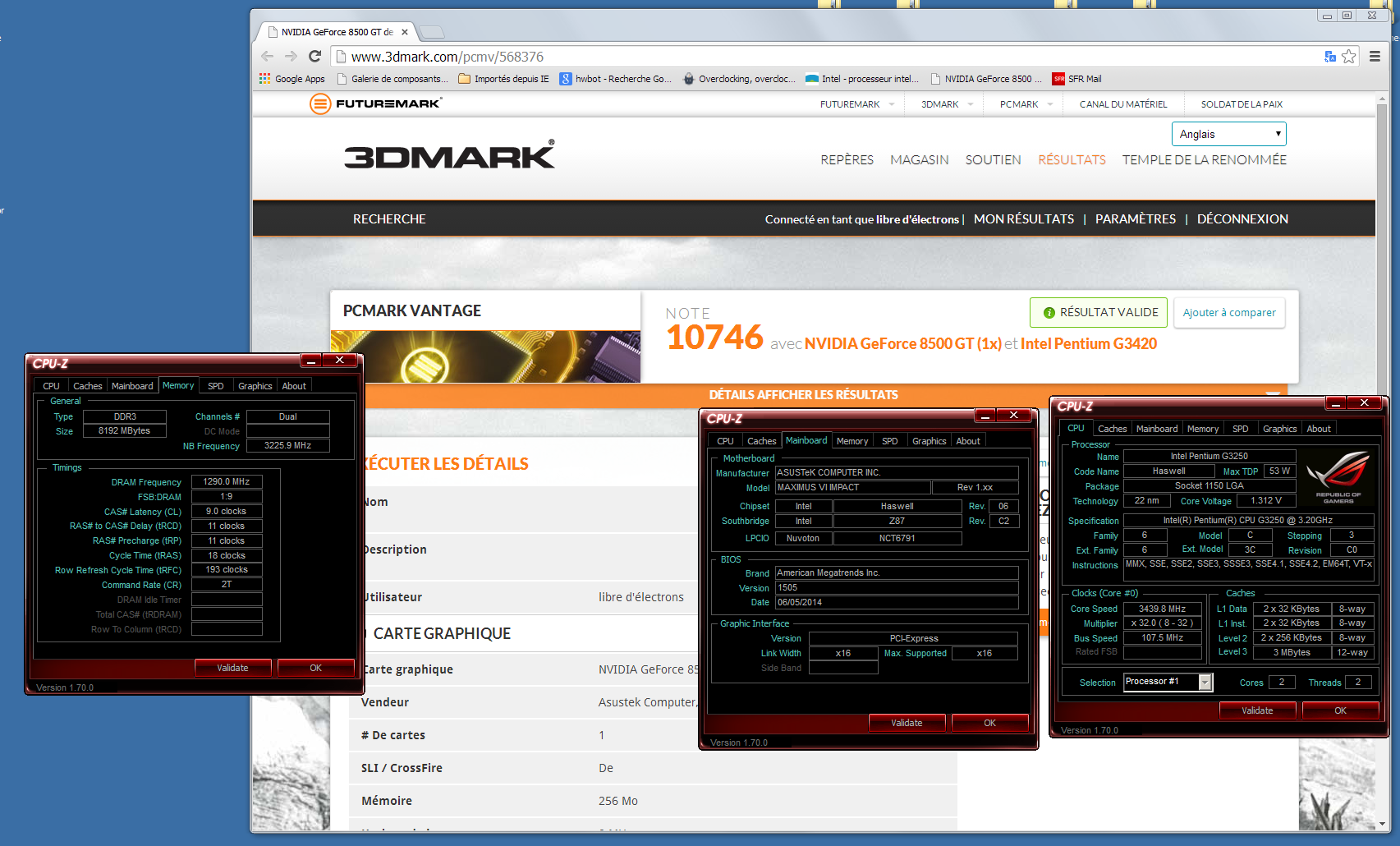Click Validate in the Memory CPU-Z window
The height and width of the screenshot is (846, 1400).
click(232, 668)
